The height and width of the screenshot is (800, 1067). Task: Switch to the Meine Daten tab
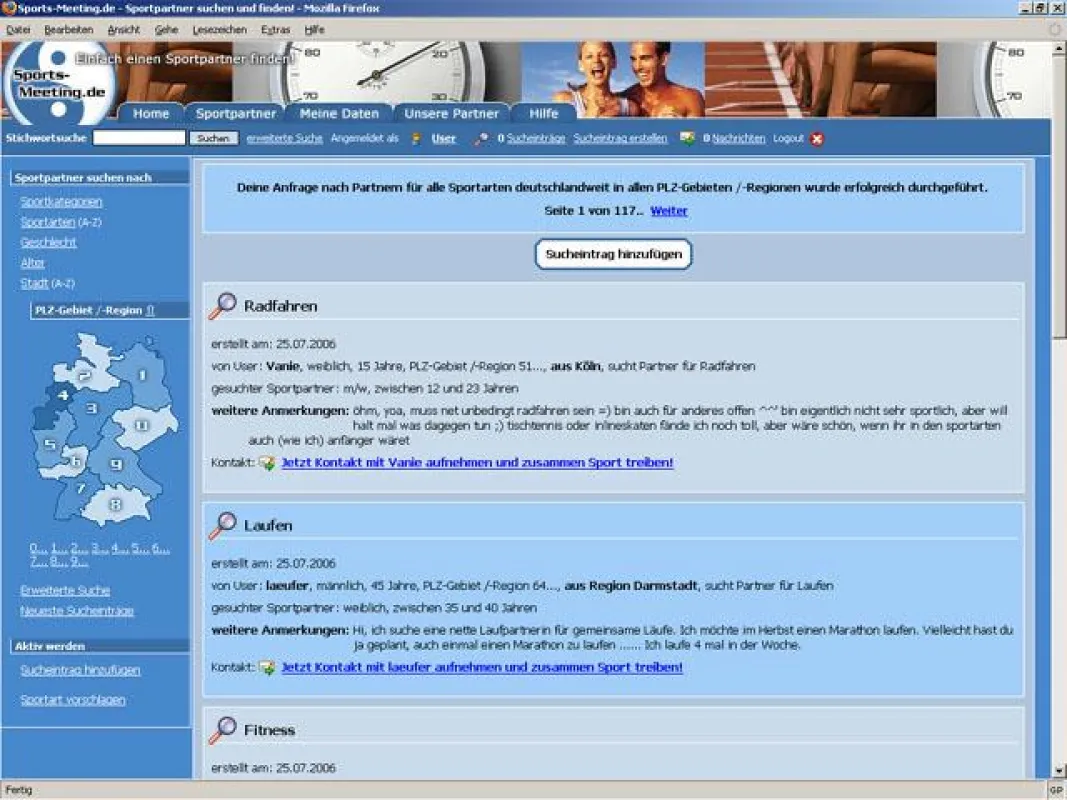(339, 114)
